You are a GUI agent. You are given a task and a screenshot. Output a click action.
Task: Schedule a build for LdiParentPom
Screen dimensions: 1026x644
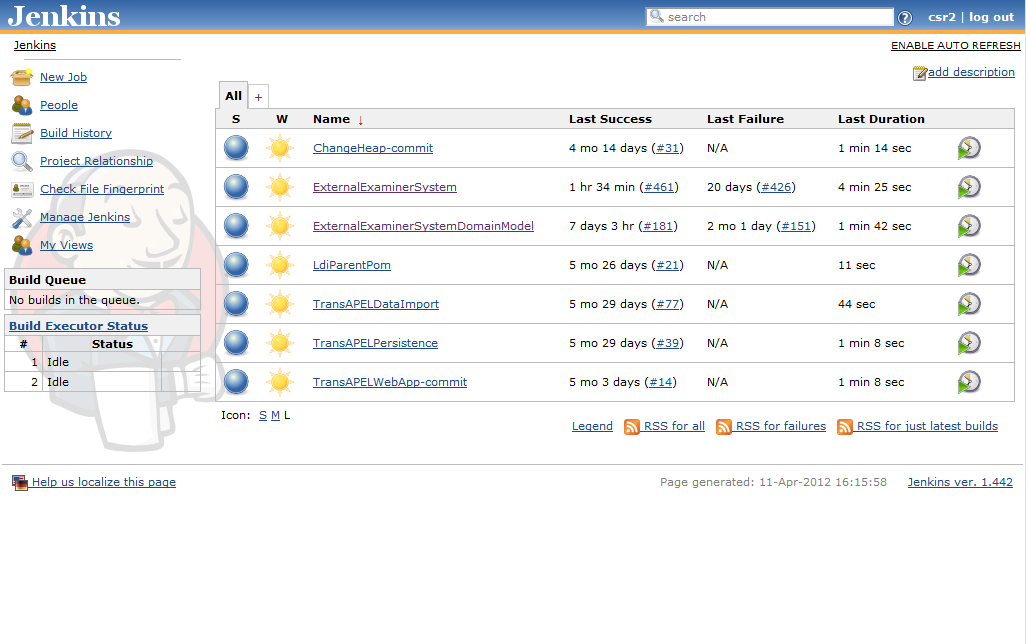[967, 264]
